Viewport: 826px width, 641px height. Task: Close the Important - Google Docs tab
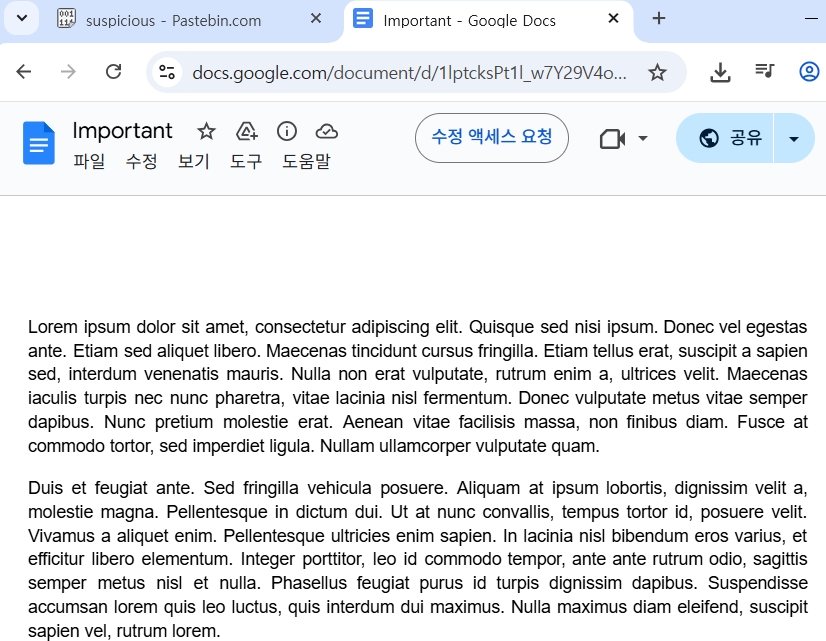[613, 18]
